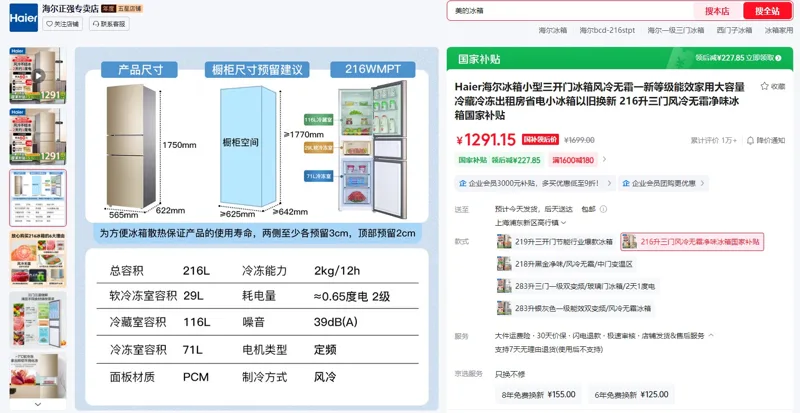This screenshot has height=413, width=800.
Task: Select the open fridge interior thumbnail
Action: click(38, 320)
